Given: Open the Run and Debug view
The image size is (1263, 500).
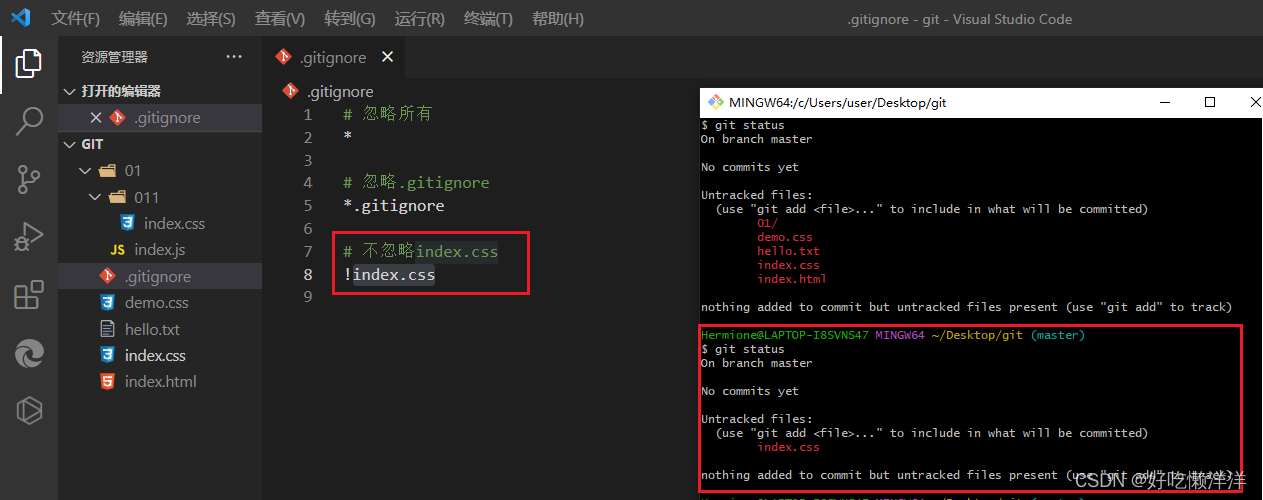Looking at the screenshot, I should [x=28, y=238].
